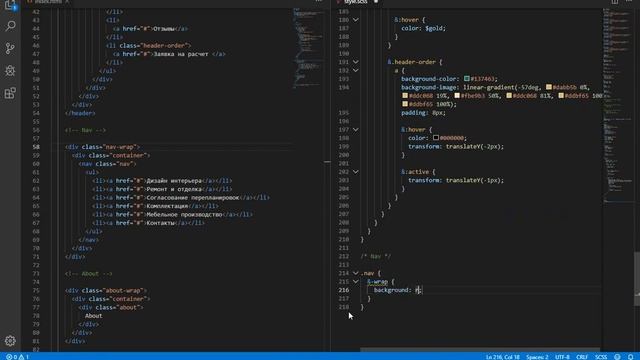The width and height of the screenshot is (640, 360).
Task: Click 'nav-wrap' class on line 58
Action: point(120,147)
